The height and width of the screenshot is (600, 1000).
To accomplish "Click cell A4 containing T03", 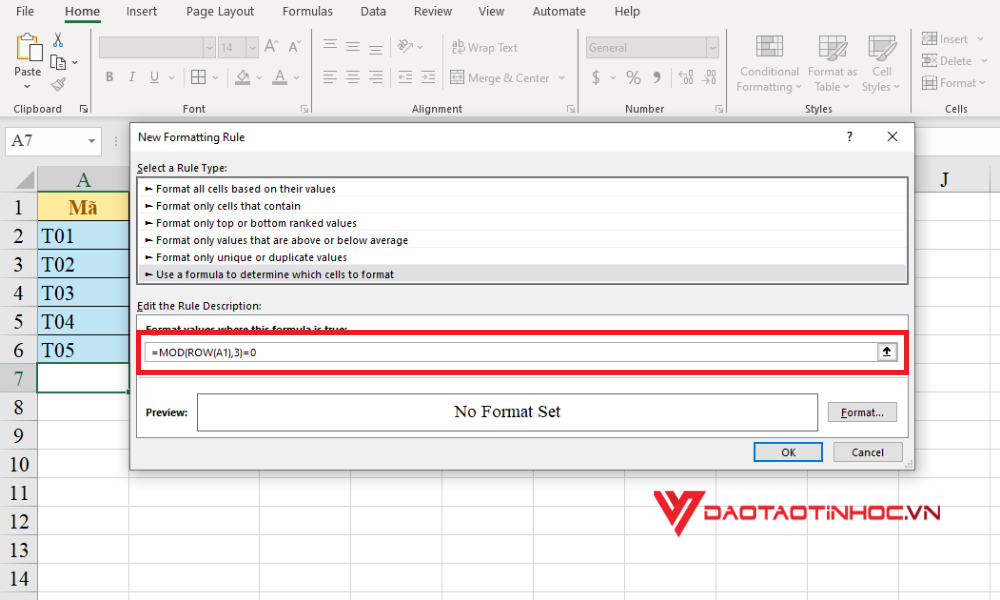I will pos(83,293).
